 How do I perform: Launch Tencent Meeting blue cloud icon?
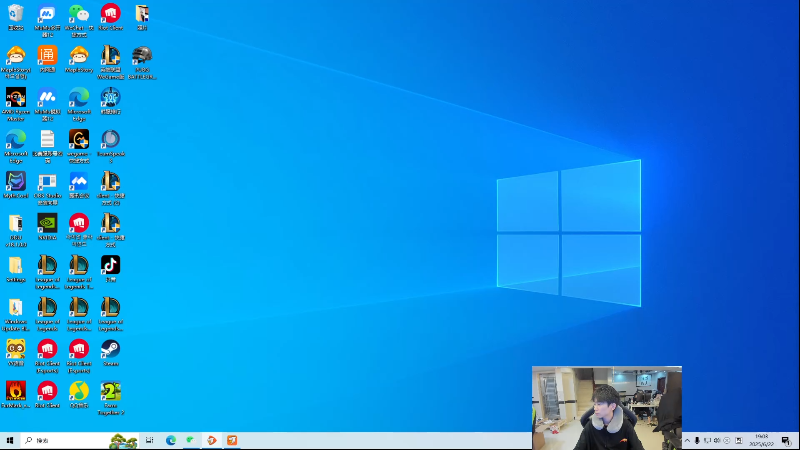tap(79, 185)
